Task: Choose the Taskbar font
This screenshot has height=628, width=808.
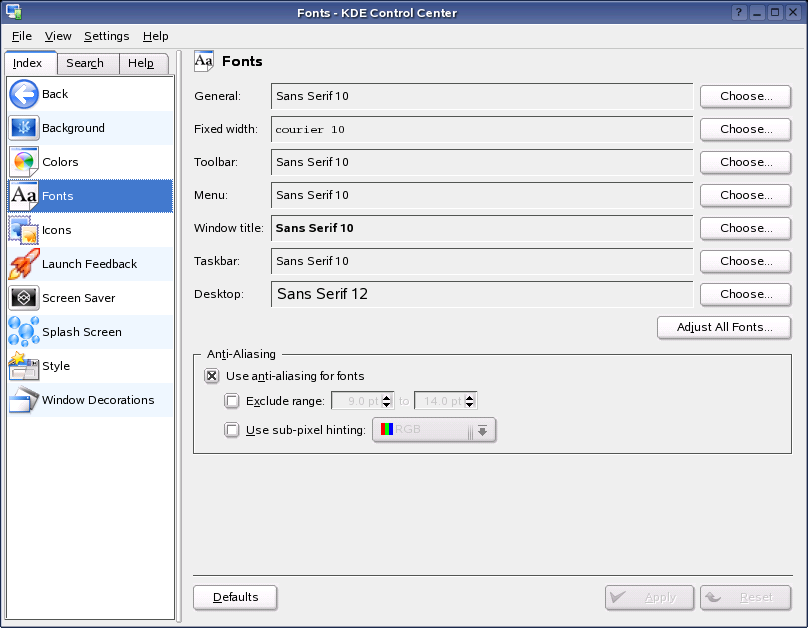Action: [745, 261]
